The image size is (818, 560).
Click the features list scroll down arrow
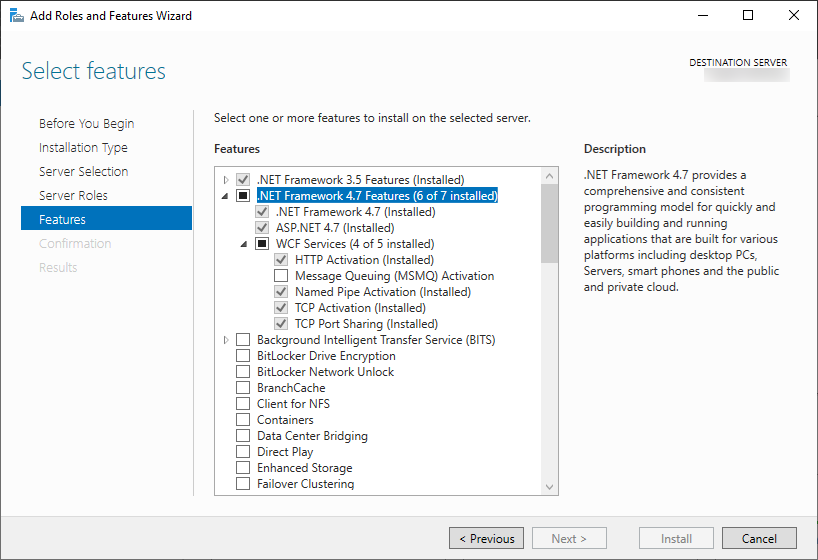pyautogui.click(x=549, y=486)
